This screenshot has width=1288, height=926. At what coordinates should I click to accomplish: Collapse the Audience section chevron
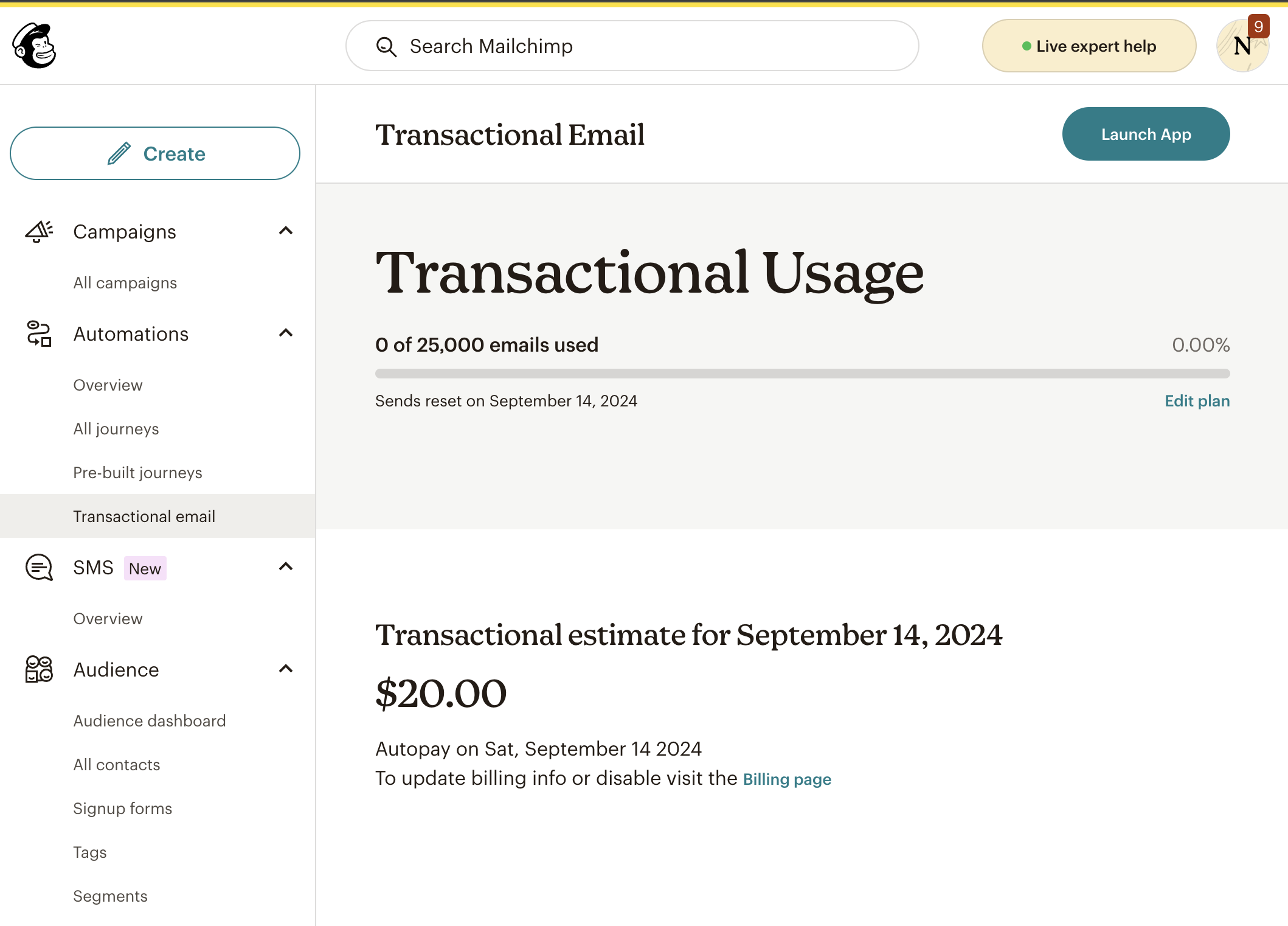click(x=286, y=669)
